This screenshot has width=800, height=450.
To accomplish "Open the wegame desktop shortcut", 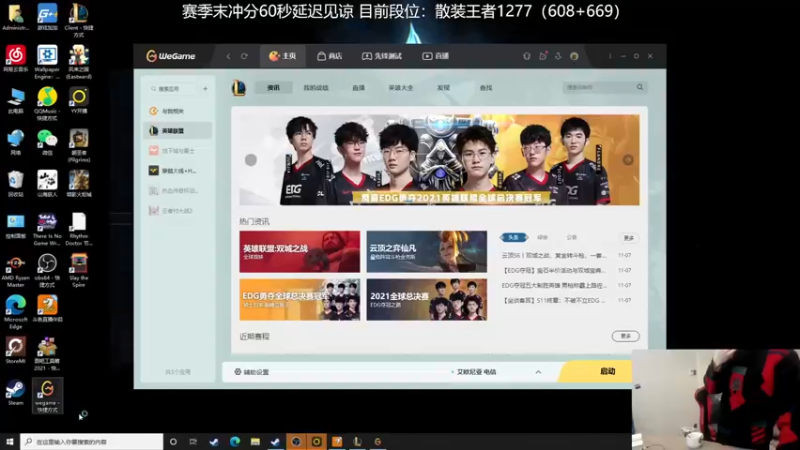I will tap(47, 395).
